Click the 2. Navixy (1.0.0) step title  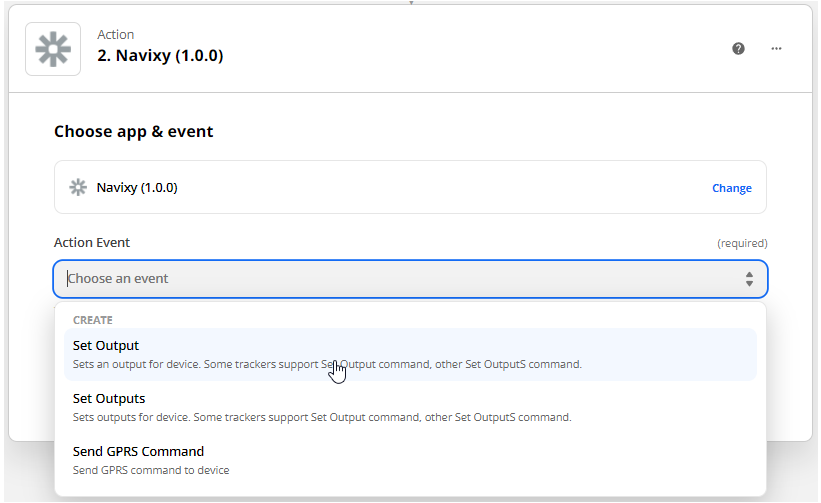point(160,55)
